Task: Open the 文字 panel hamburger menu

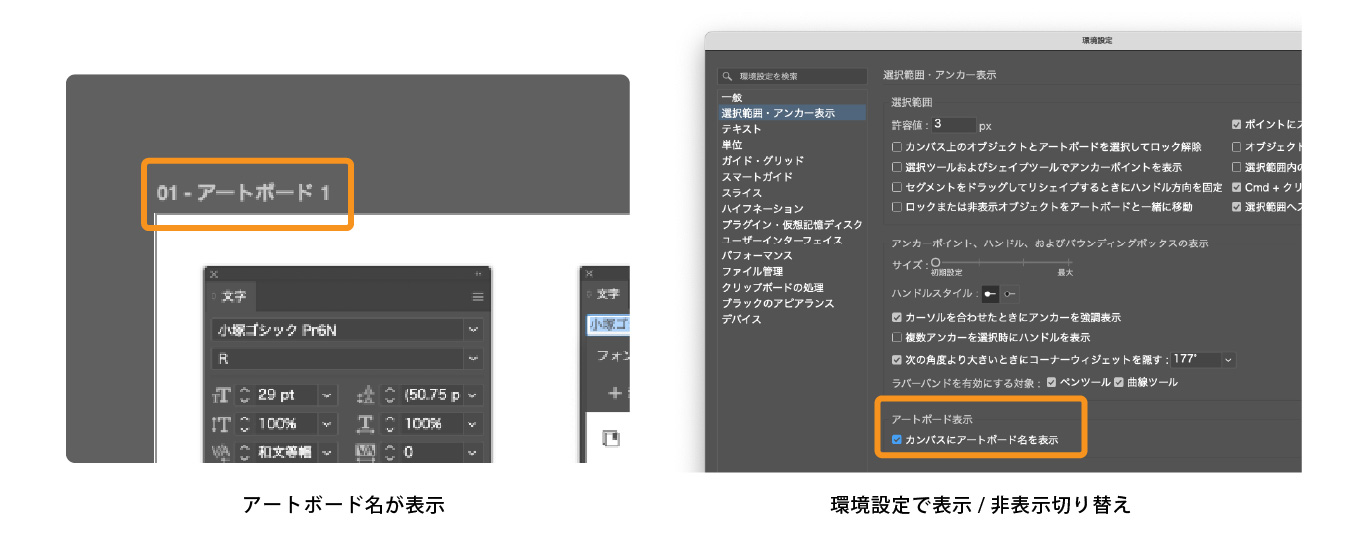Action: click(x=477, y=297)
